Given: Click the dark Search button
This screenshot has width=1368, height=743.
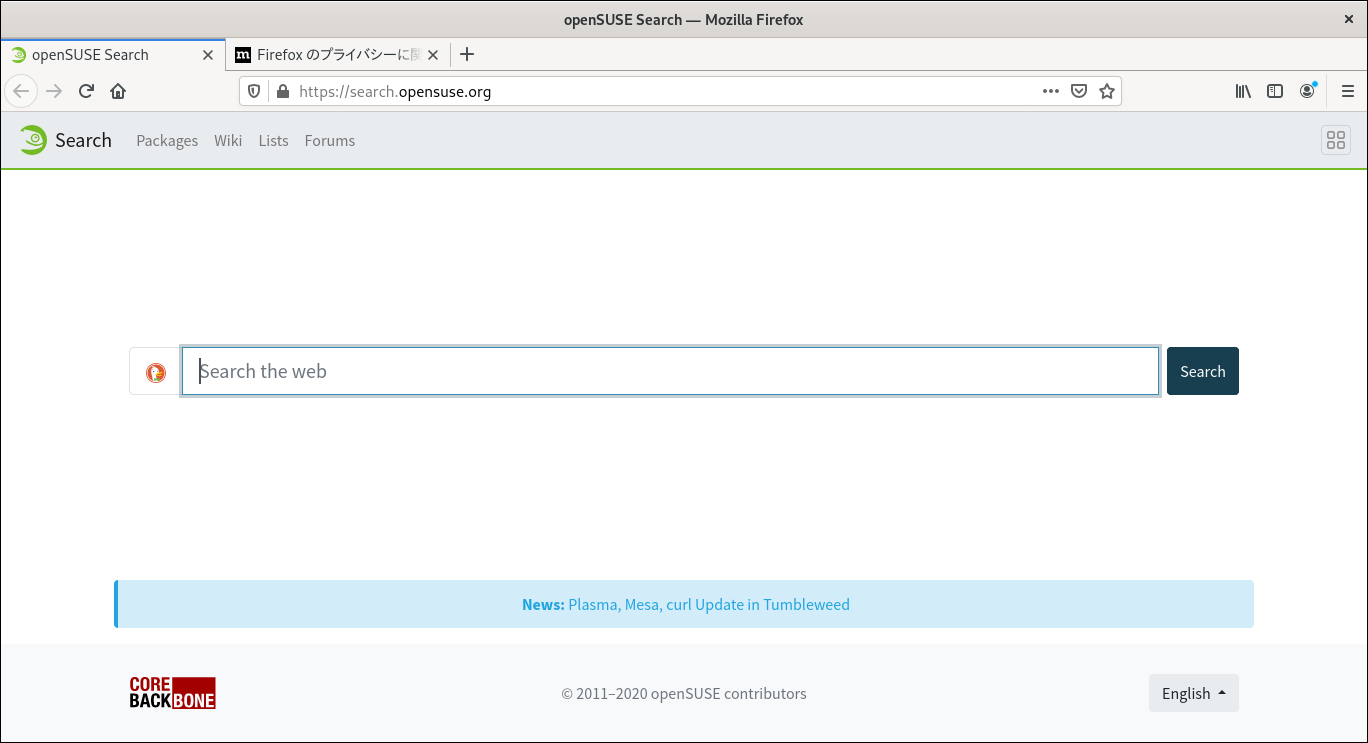Looking at the screenshot, I should pyautogui.click(x=1203, y=371).
